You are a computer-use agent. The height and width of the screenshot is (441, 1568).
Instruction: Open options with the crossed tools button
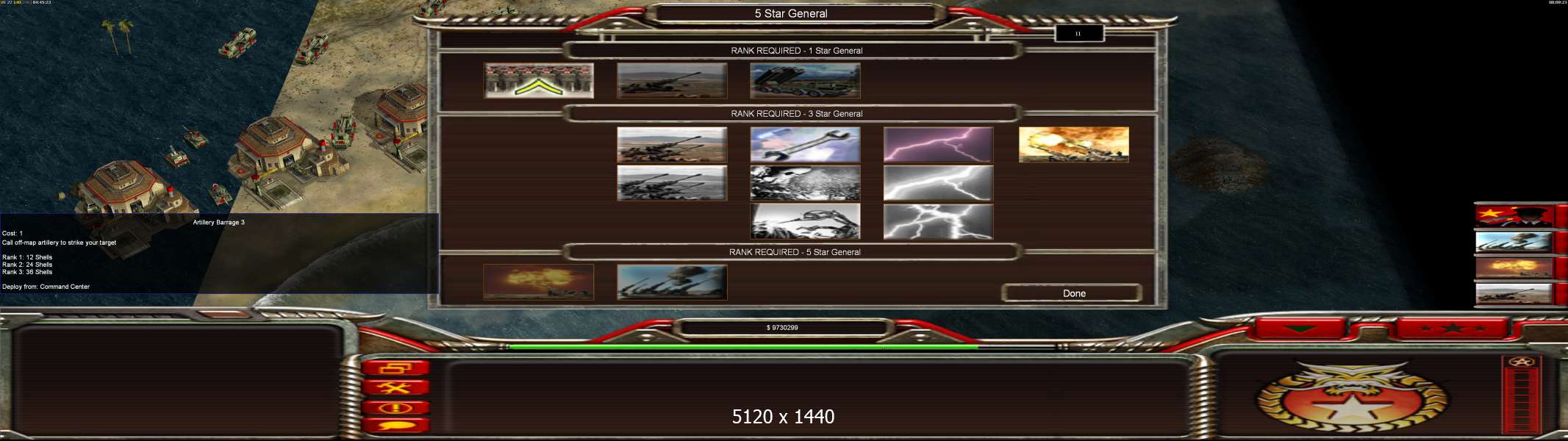coord(395,387)
